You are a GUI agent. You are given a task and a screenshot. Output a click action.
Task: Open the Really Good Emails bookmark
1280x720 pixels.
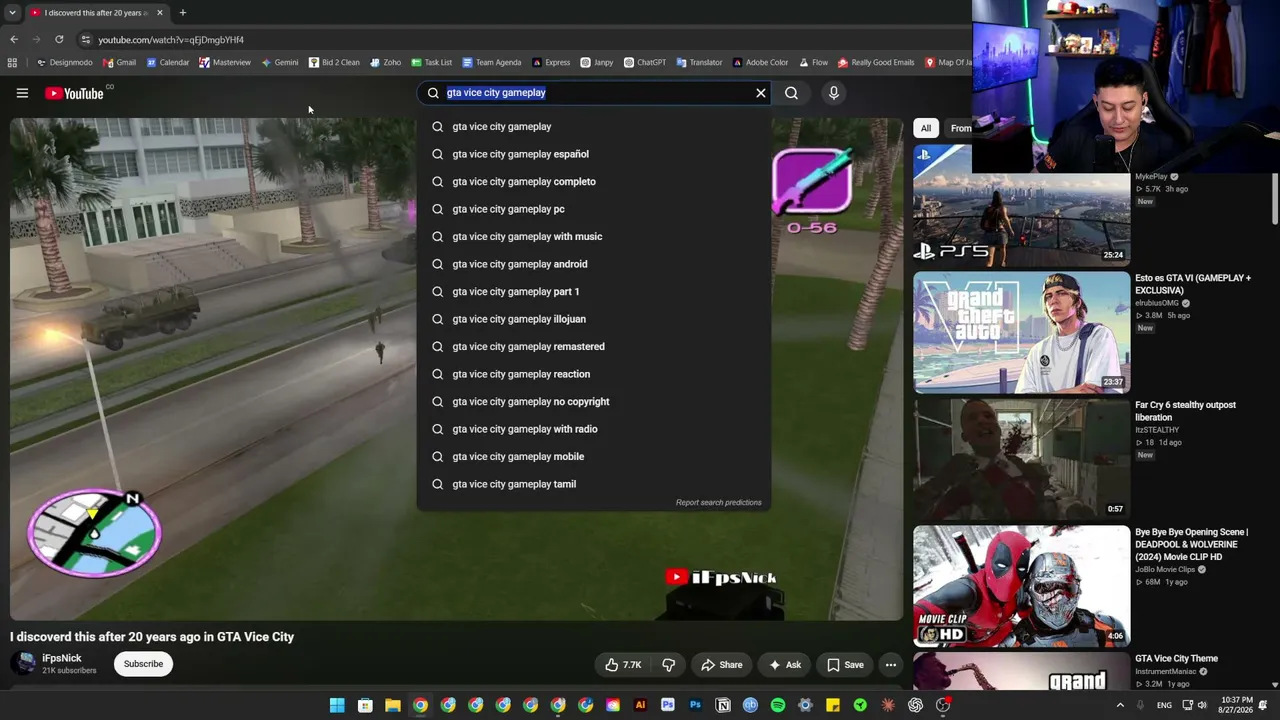(876, 62)
